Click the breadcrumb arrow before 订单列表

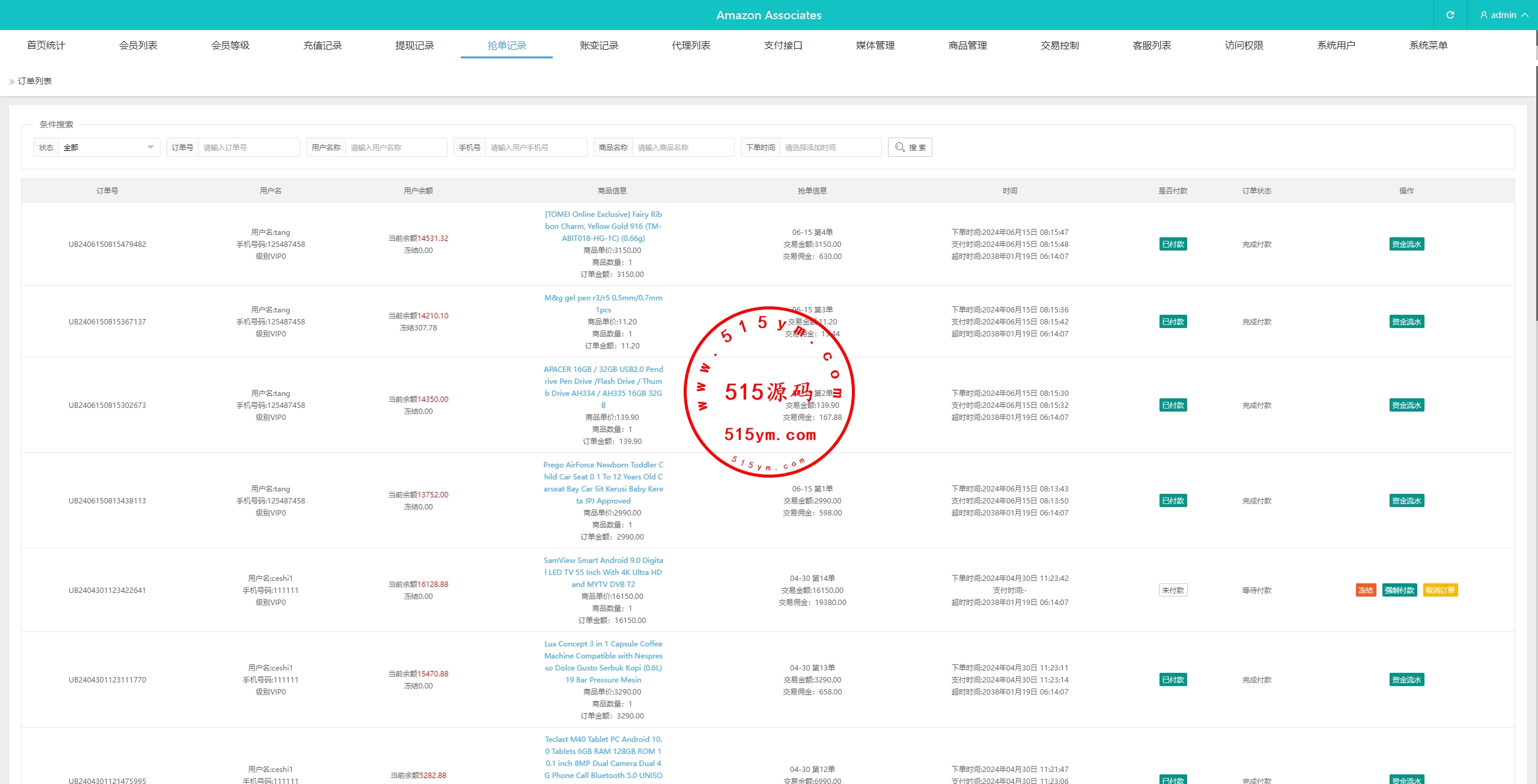click(11, 82)
